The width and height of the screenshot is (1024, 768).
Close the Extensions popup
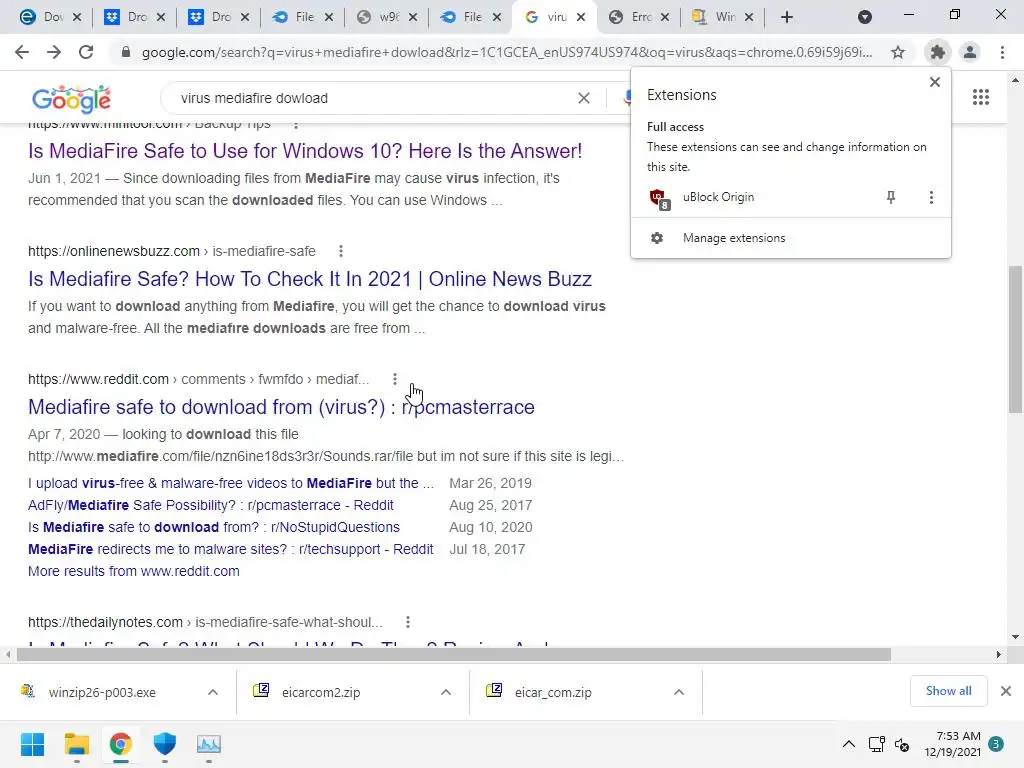pyautogui.click(x=935, y=82)
